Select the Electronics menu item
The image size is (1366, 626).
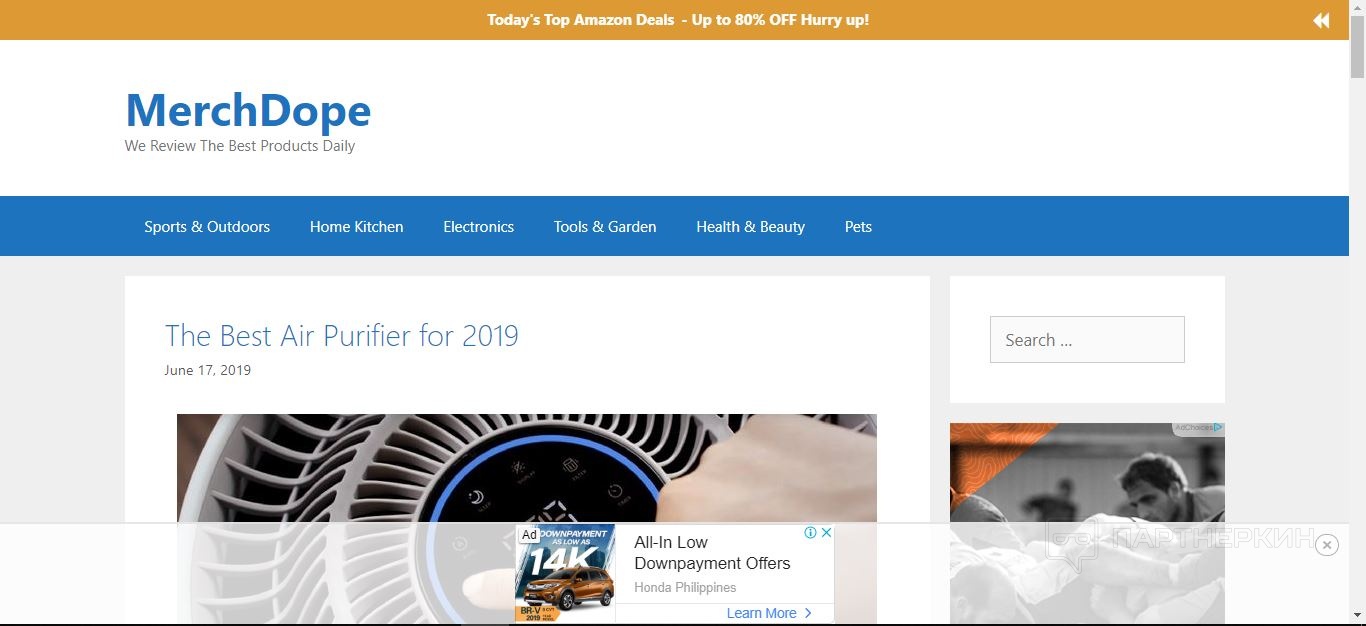click(479, 227)
